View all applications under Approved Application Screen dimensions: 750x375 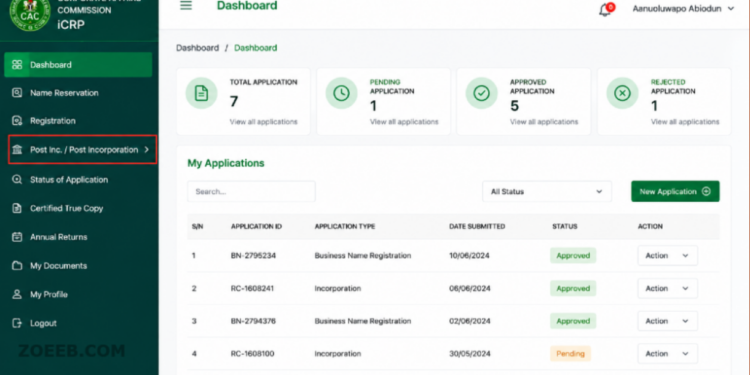544,122
